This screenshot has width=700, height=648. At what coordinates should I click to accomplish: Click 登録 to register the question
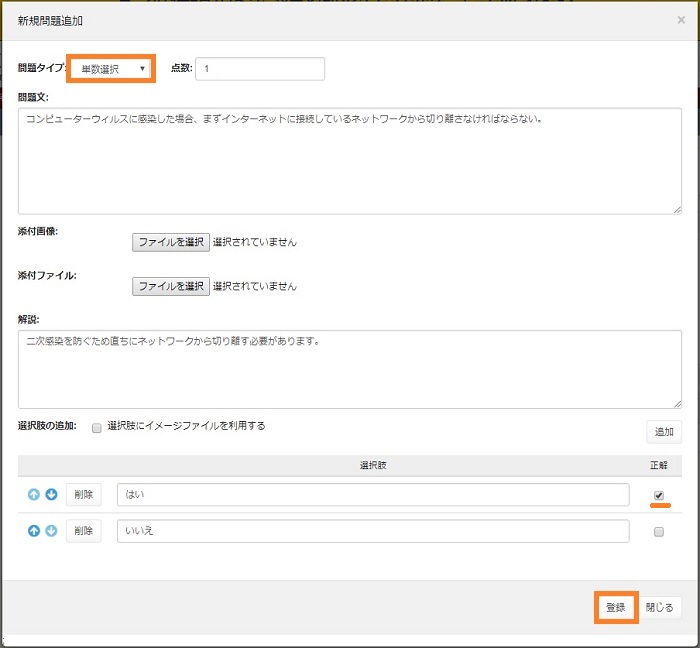tap(615, 607)
